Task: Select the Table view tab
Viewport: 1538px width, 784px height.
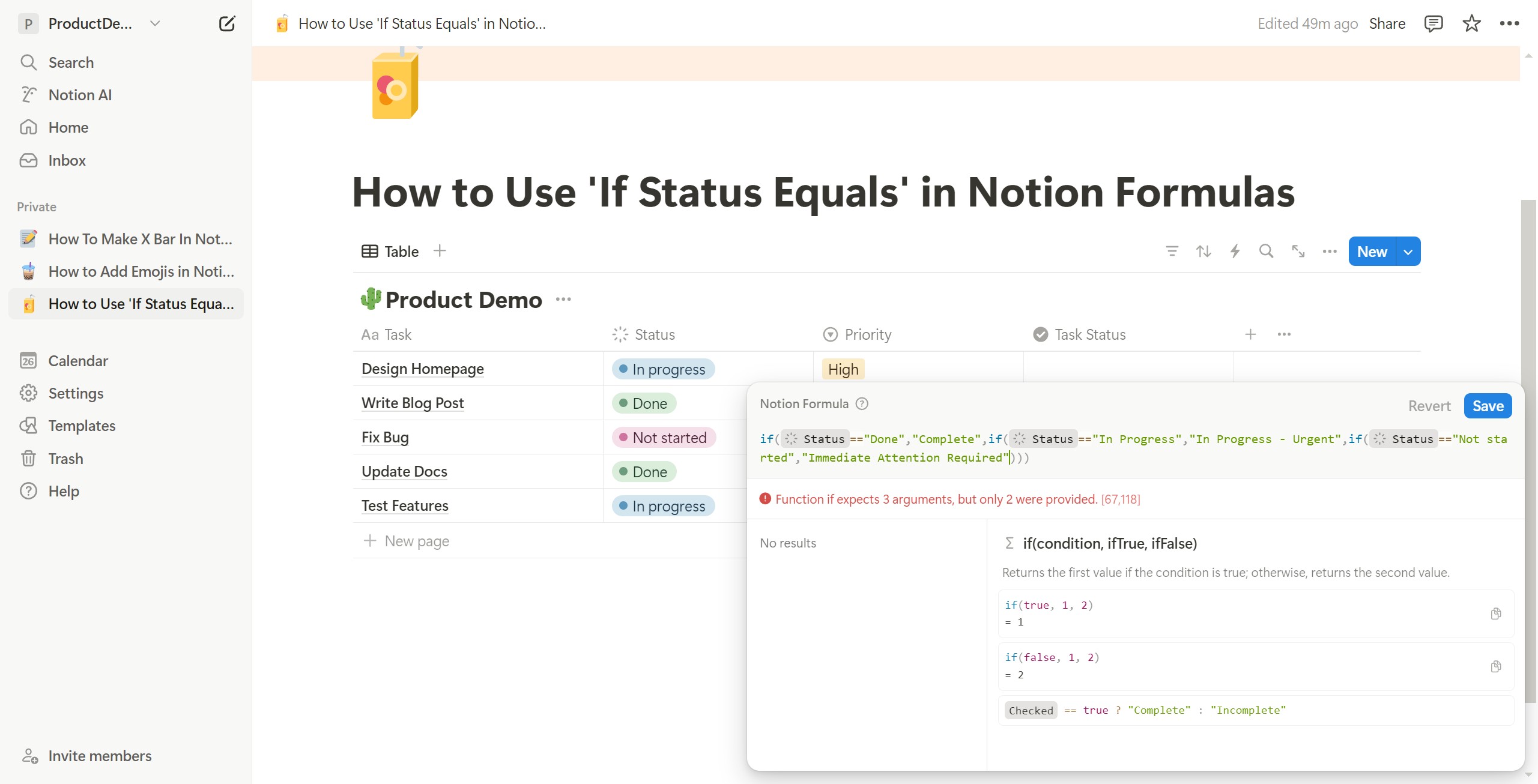Action: [x=390, y=252]
